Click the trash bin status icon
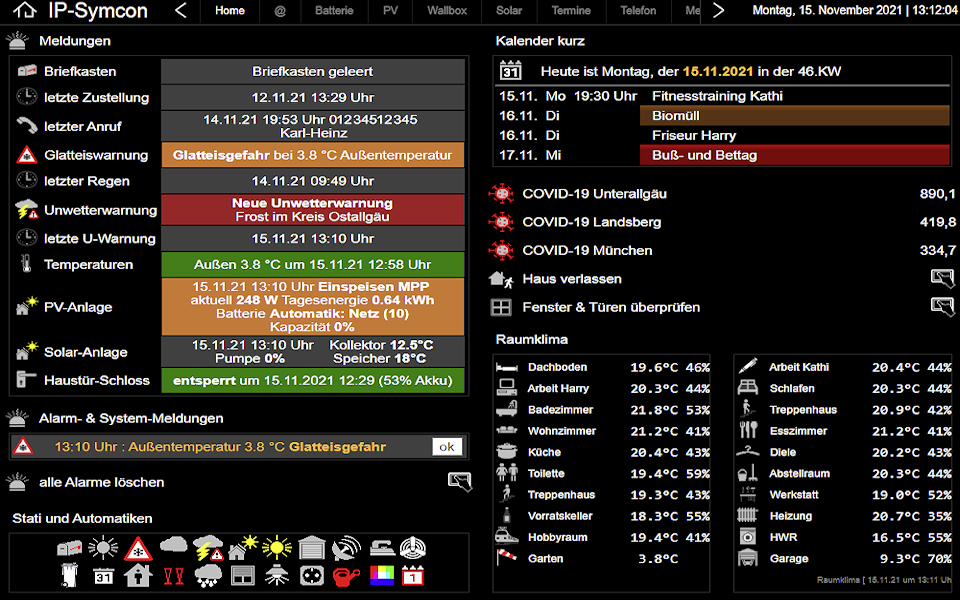This screenshot has width=960, height=600. click(69, 575)
